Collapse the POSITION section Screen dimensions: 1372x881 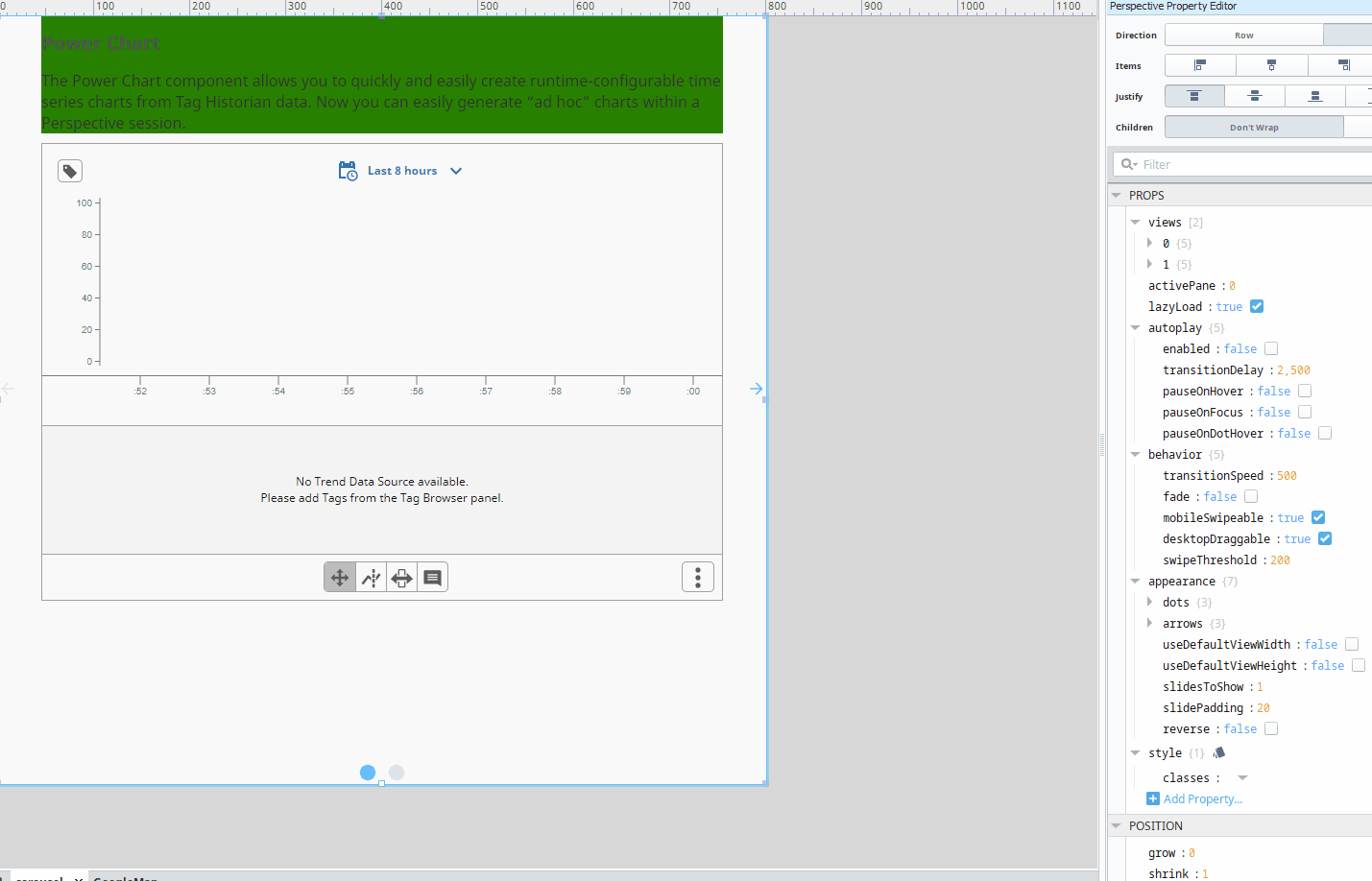tap(1117, 825)
